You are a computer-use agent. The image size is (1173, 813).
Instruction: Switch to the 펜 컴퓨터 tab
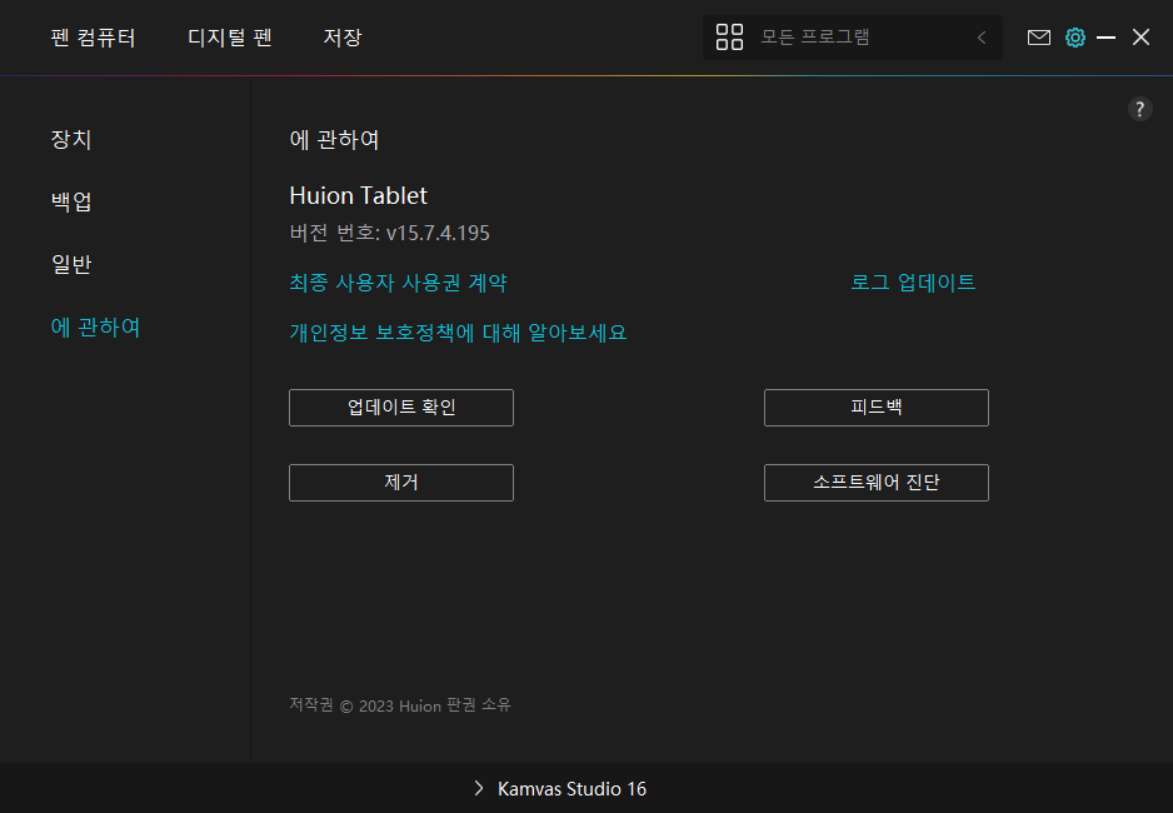93,38
